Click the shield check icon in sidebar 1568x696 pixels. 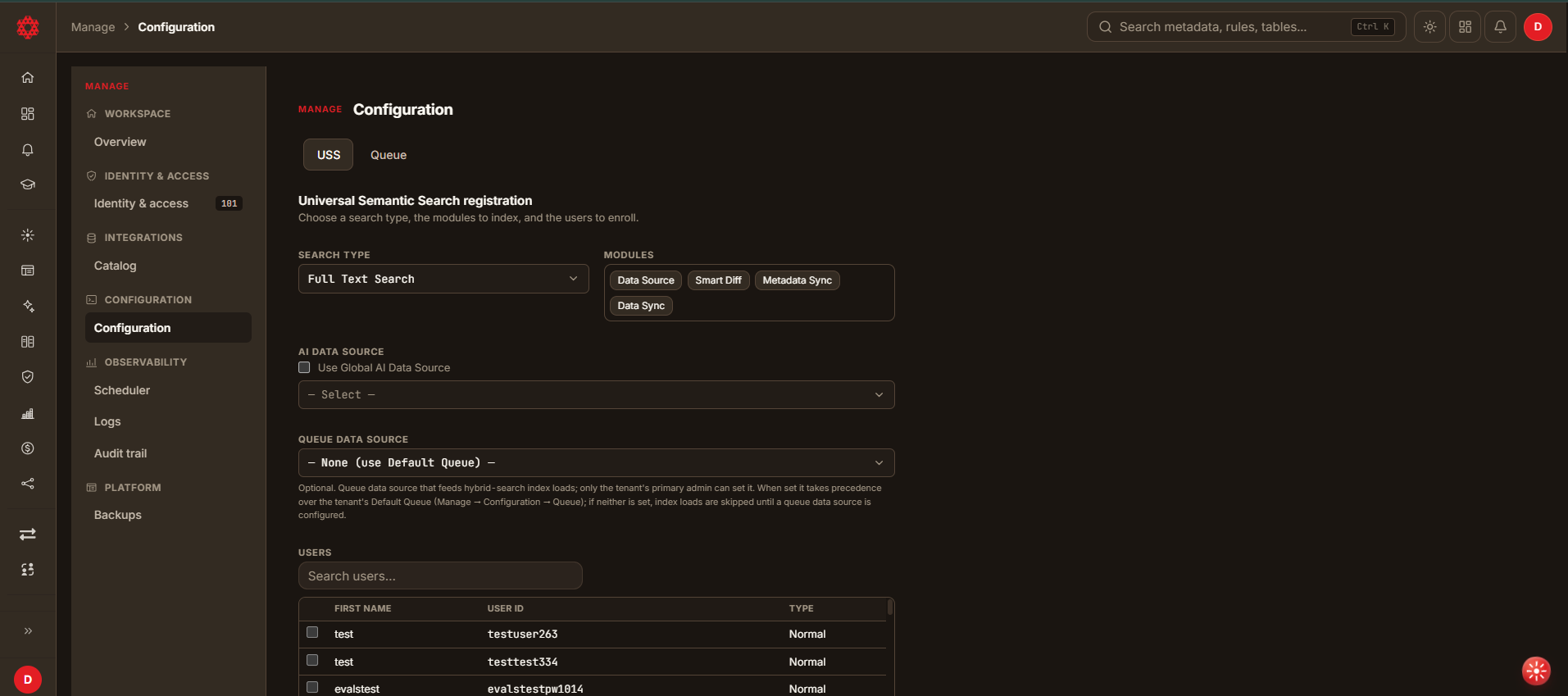pos(28,377)
